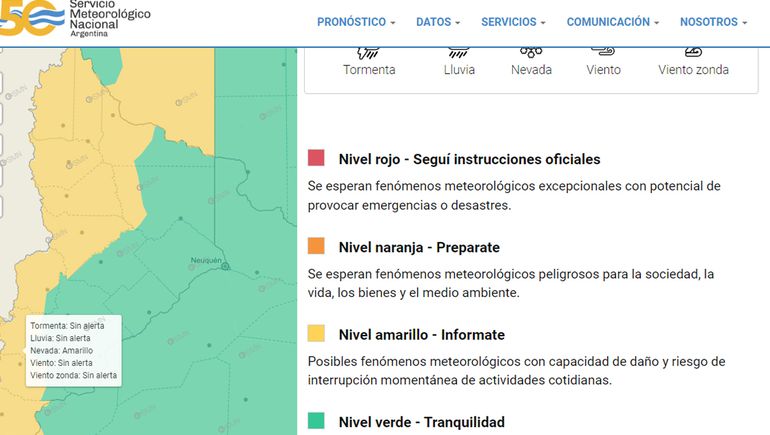Select the Tormenta alert icon
The image size is (770, 435).
click(x=369, y=53)
